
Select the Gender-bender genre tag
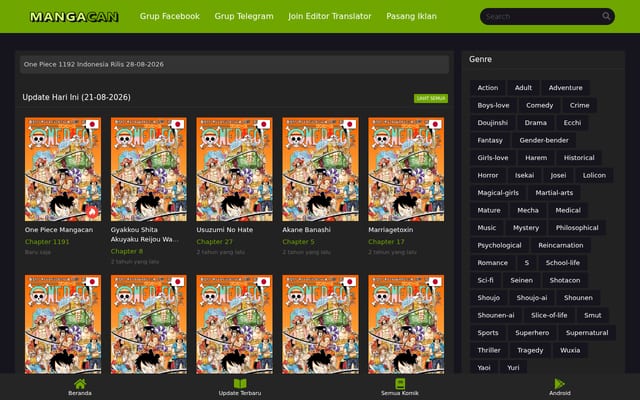(544, 140)
